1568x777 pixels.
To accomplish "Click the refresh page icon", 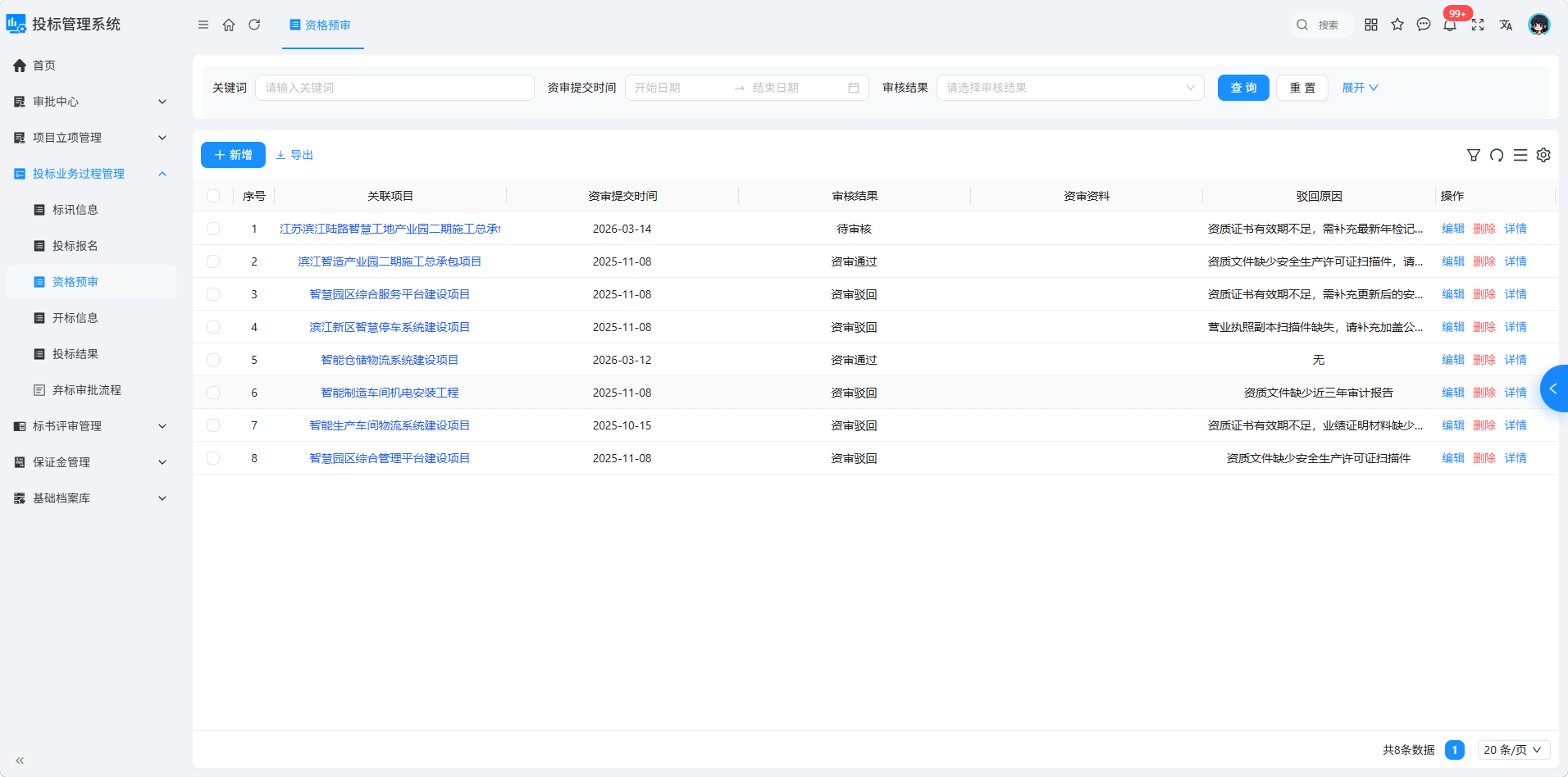I will tap(254, 25).
